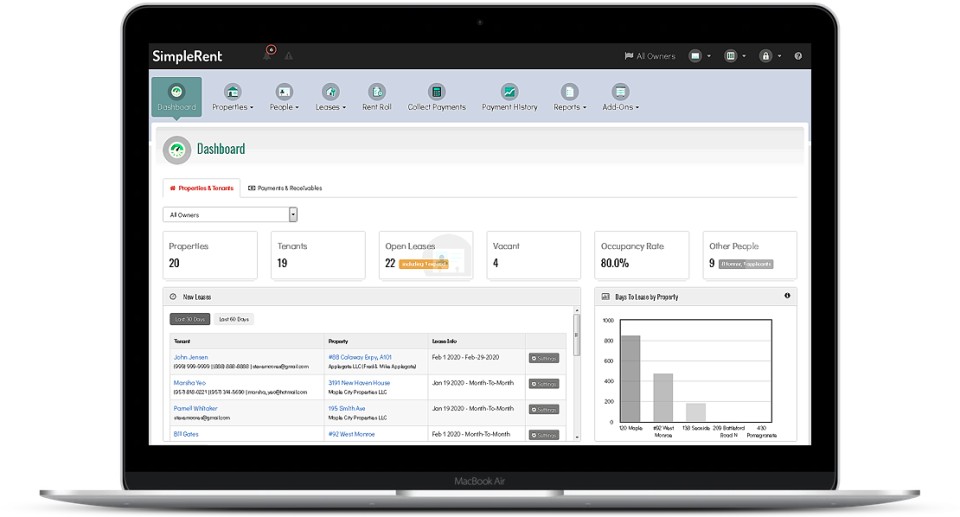960x517 pixels.
Task: Open the notifications bell icon
Action: (268, 55)
